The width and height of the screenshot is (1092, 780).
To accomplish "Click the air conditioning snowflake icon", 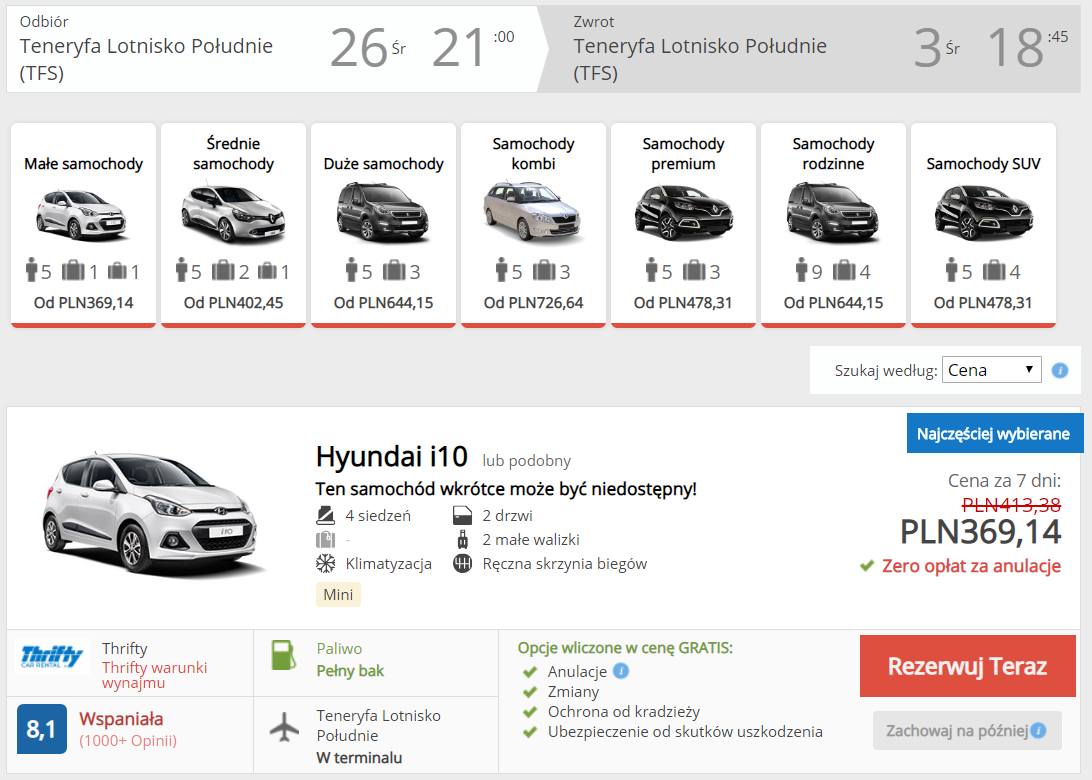I will [x=325, y=563].
